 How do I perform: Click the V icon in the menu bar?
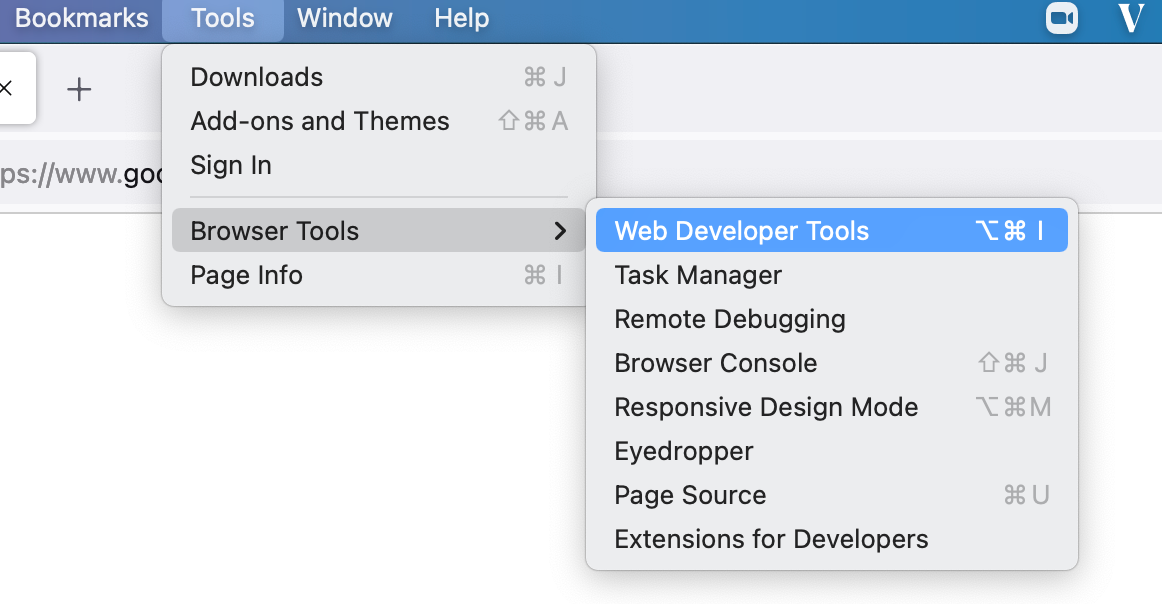[x=1130, y=17]
